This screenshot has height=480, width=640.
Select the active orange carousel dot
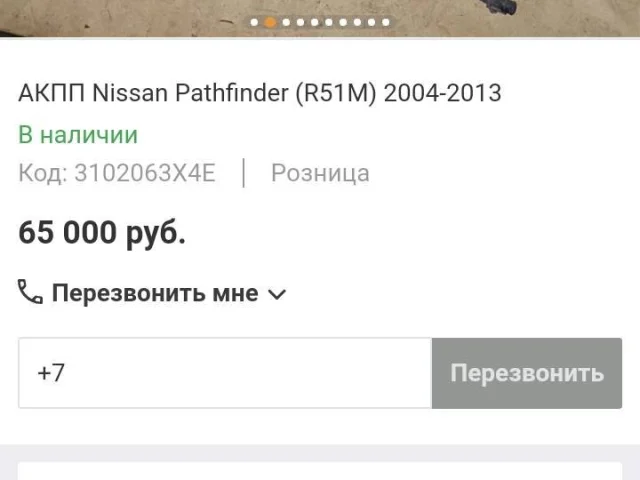click(270, 22)
